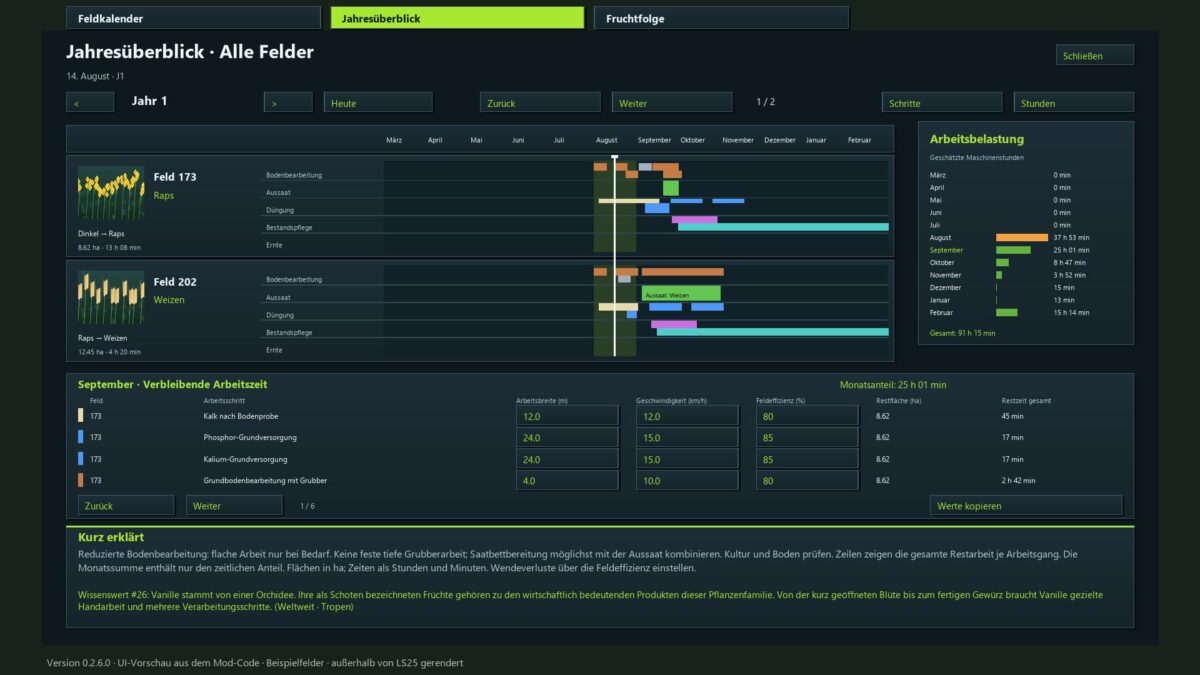Click the purple bar in Feld 202 timeline
This screenshot has width=1200, height=675.
(x=674, y=324)
